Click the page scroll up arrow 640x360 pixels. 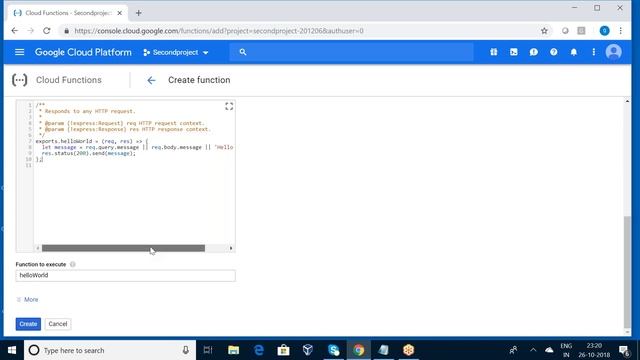coord(627,101)
